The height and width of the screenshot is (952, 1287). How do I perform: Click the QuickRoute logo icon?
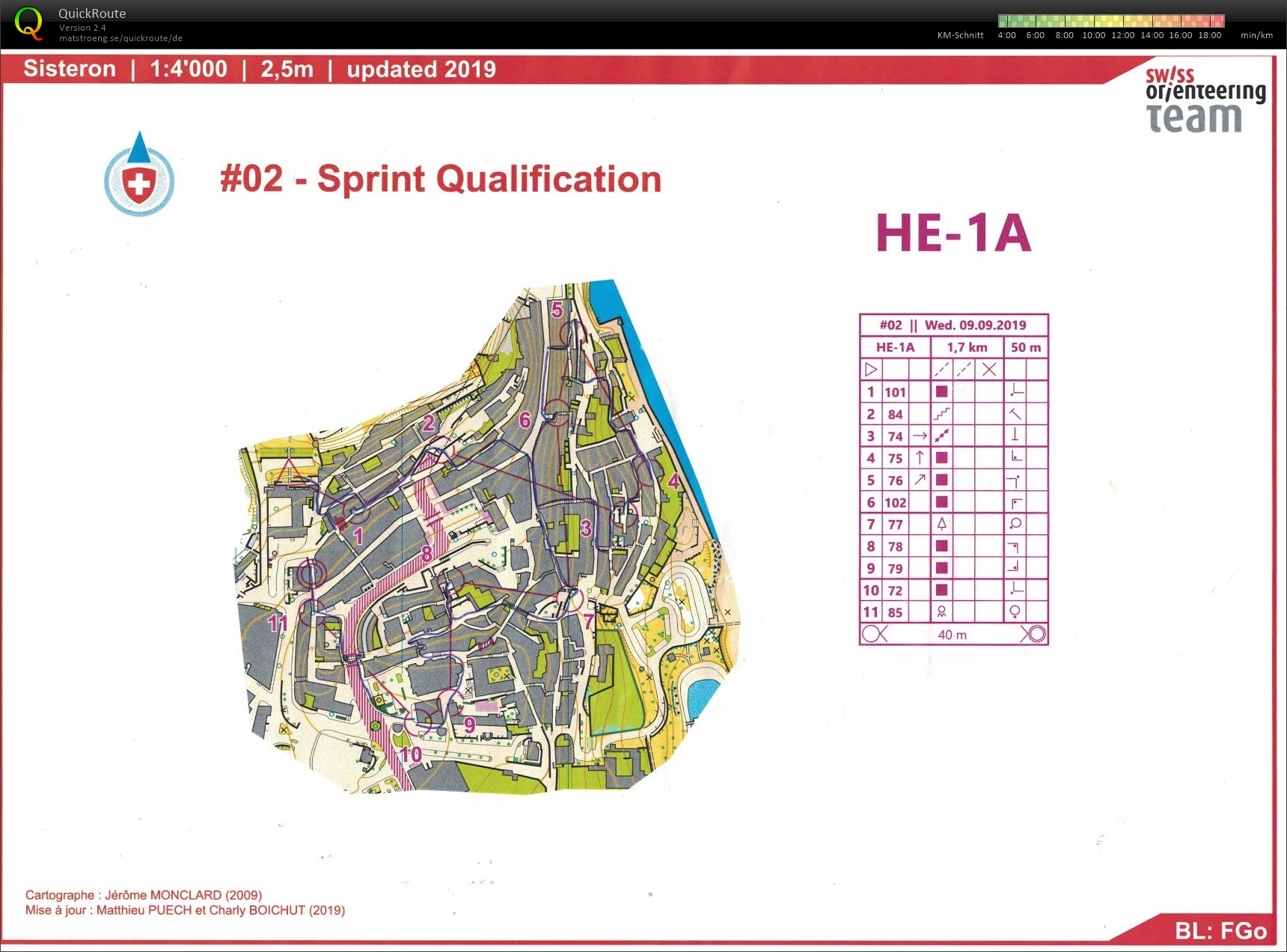[x=28, y=23]
